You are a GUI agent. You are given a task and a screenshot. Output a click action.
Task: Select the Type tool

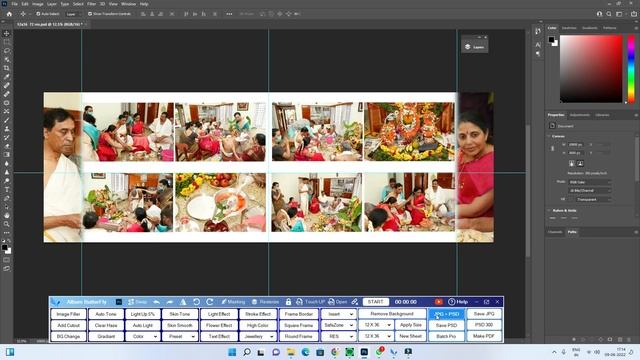coord(7,189)
